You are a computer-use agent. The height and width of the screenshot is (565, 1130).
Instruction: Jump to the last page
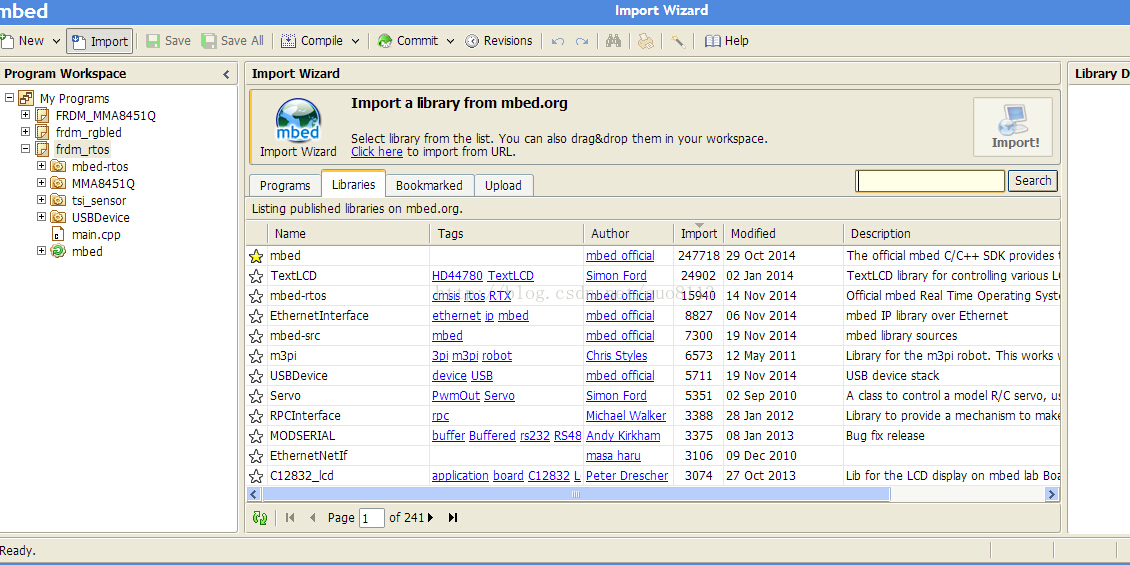click(453, 517)
